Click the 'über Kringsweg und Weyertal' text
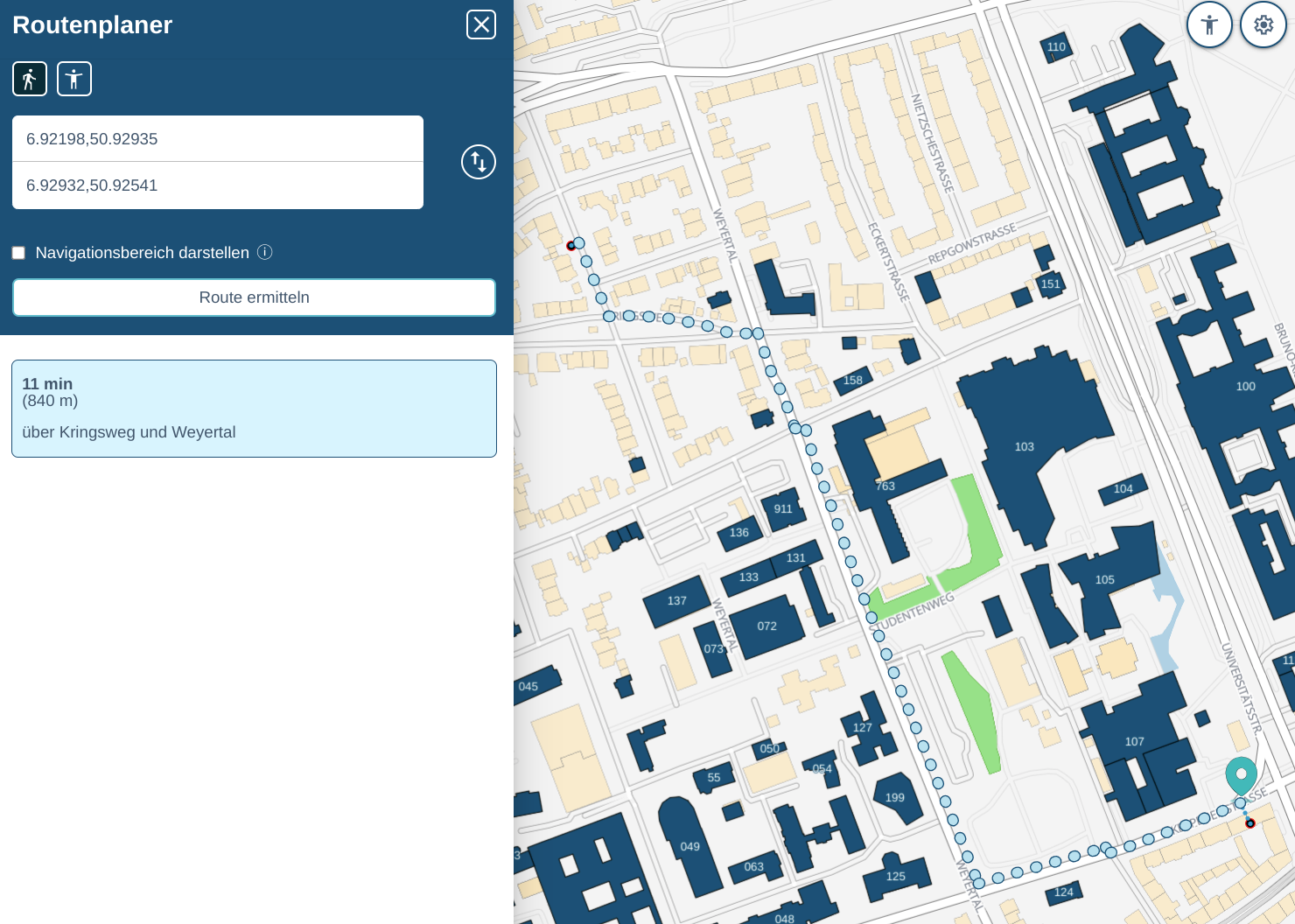The image size is (1295, 924). [x=129, y=432]
